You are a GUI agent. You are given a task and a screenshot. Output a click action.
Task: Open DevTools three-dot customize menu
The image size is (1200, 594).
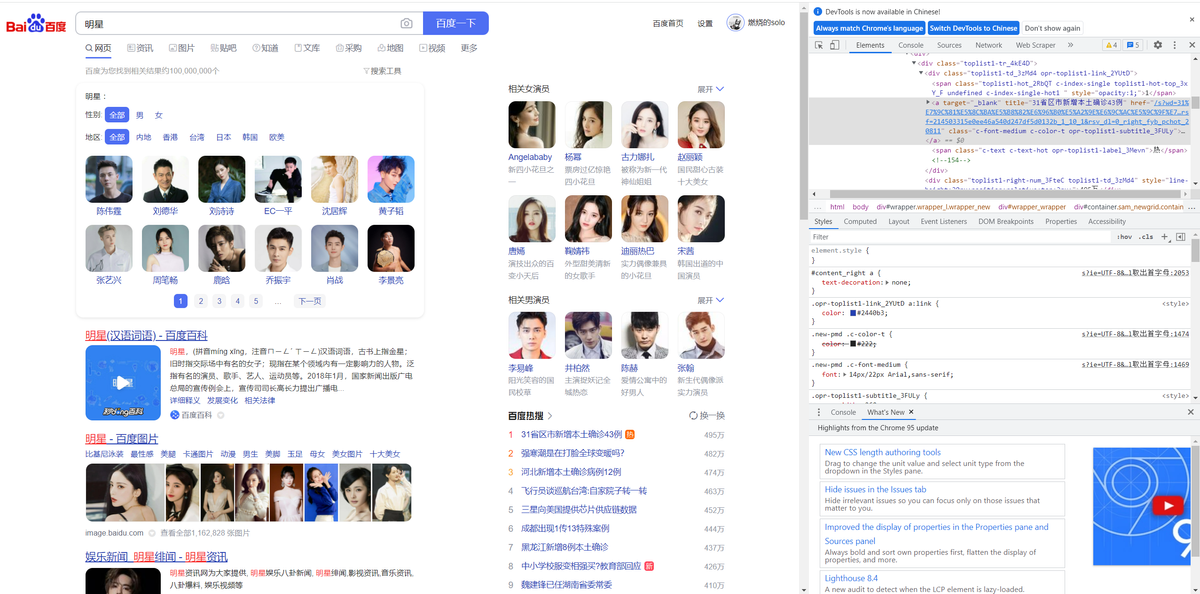point(1174,45)
